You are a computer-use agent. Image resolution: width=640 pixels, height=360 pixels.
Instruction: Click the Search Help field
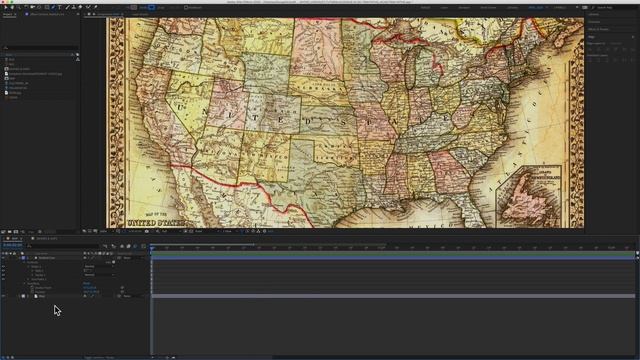pos(614,7)
